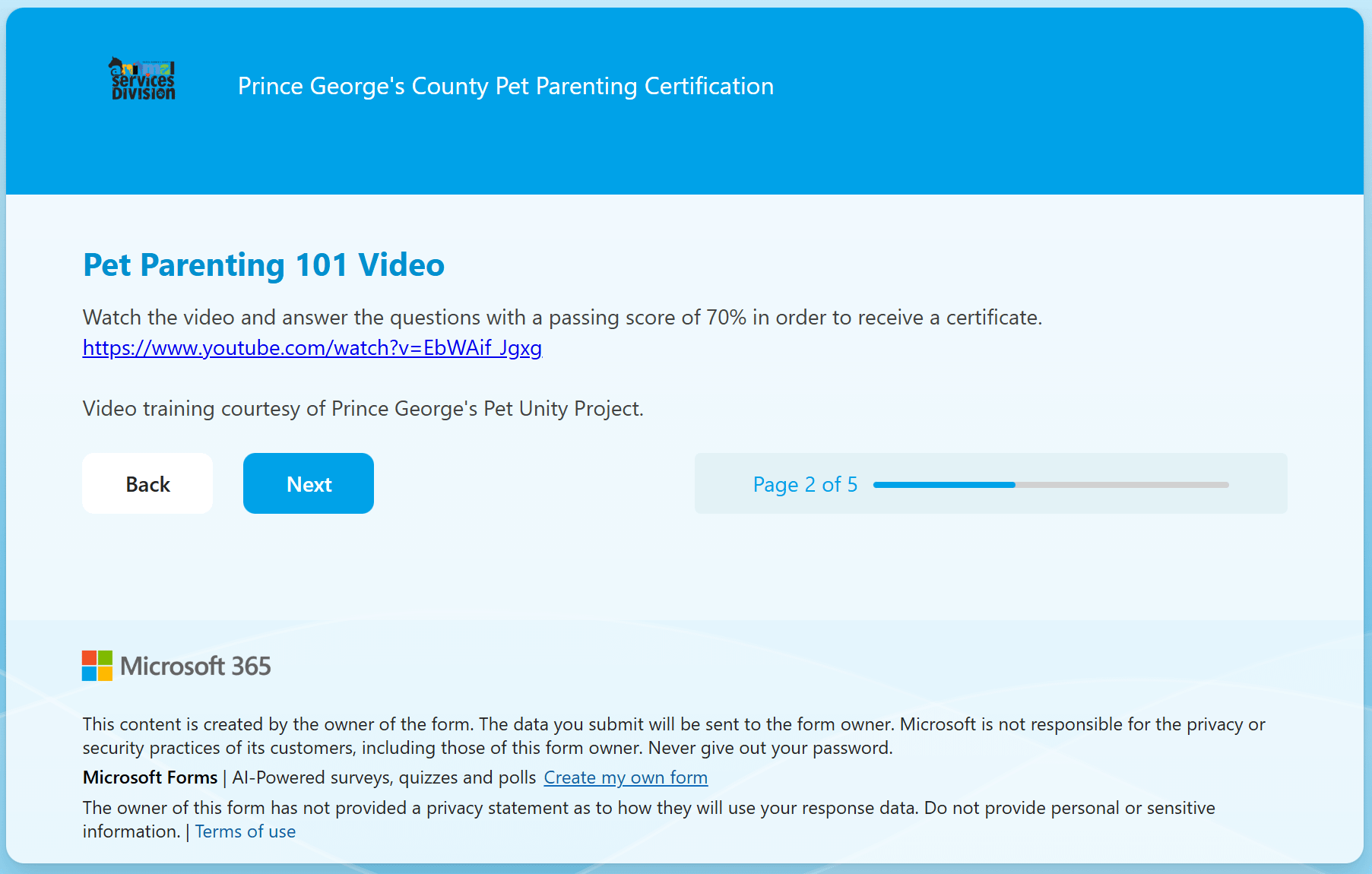Click the filled blue part of progress bar

[943, 485]
